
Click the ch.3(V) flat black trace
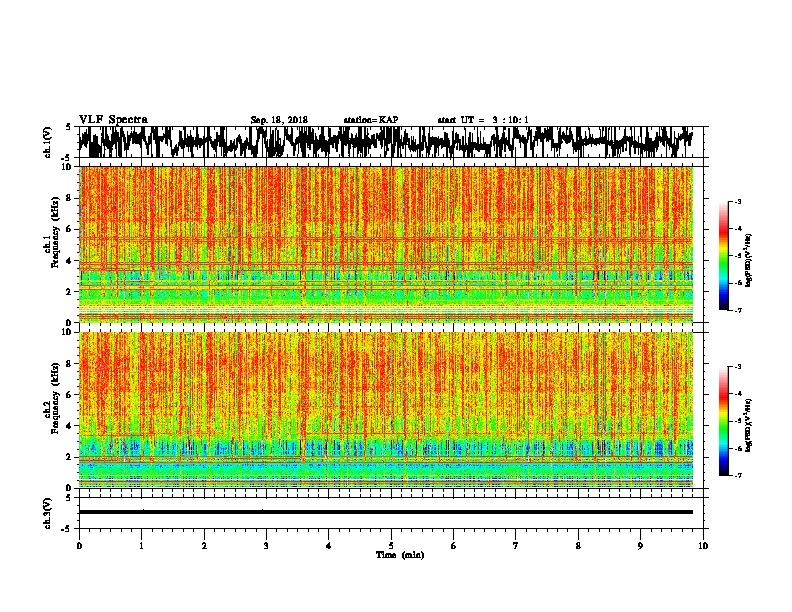(x=386, y=512)
